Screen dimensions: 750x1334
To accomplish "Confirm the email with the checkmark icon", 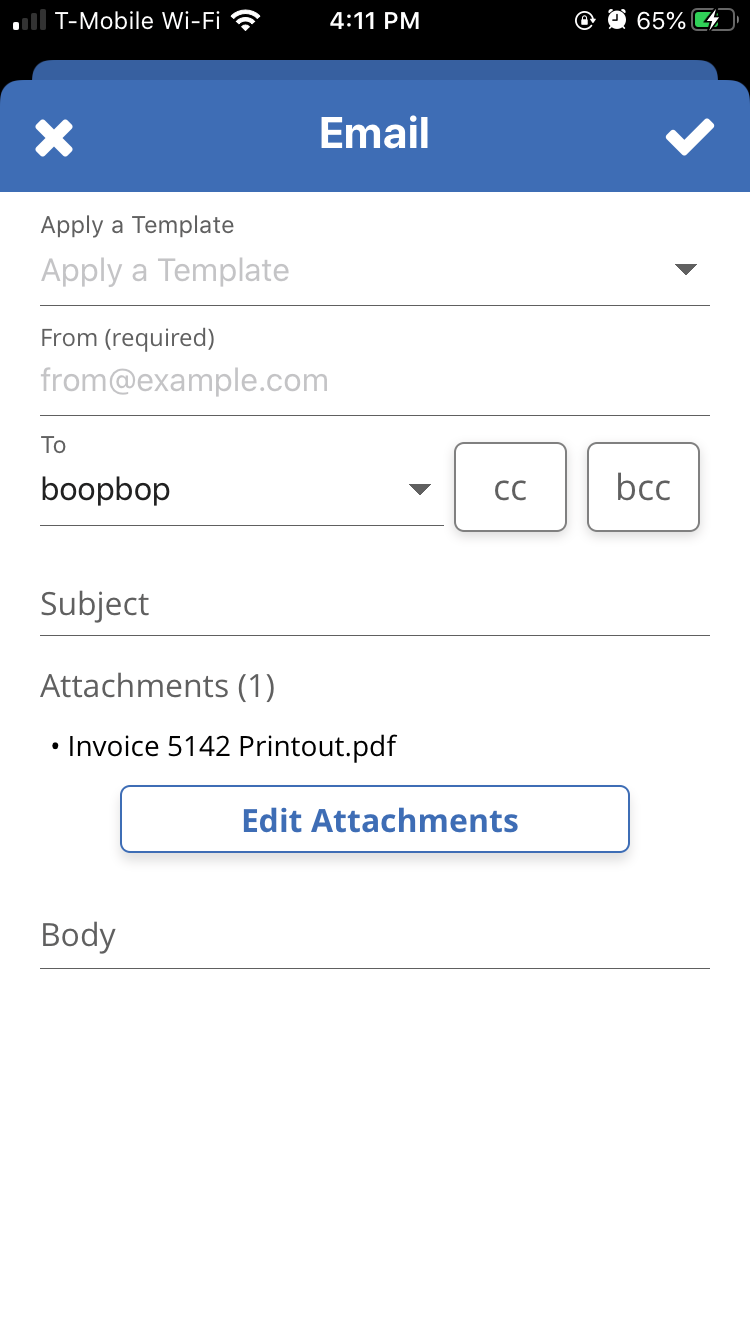I will pos(690,137).
